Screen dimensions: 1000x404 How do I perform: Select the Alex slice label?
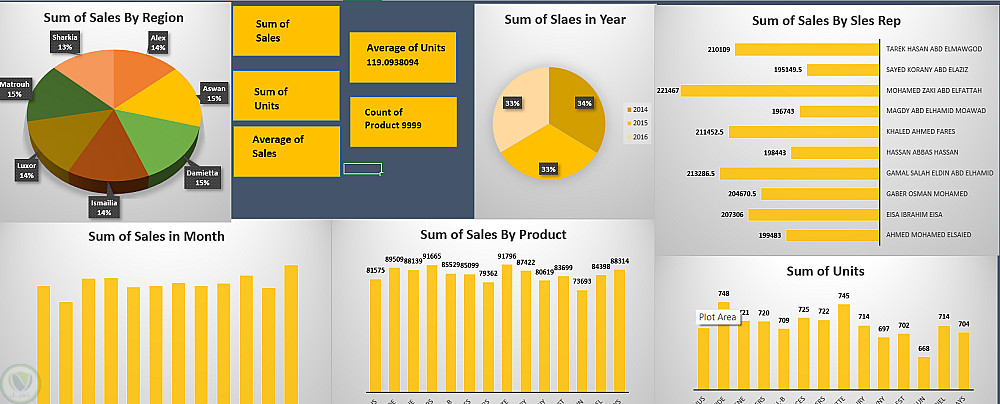157,42
